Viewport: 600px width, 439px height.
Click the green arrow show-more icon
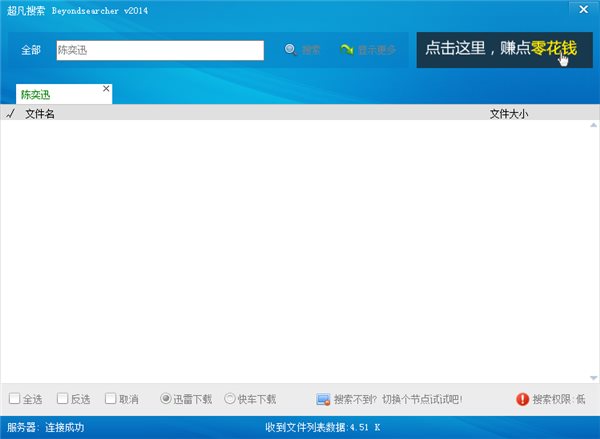pyautogui.click(x=347, y=50)
